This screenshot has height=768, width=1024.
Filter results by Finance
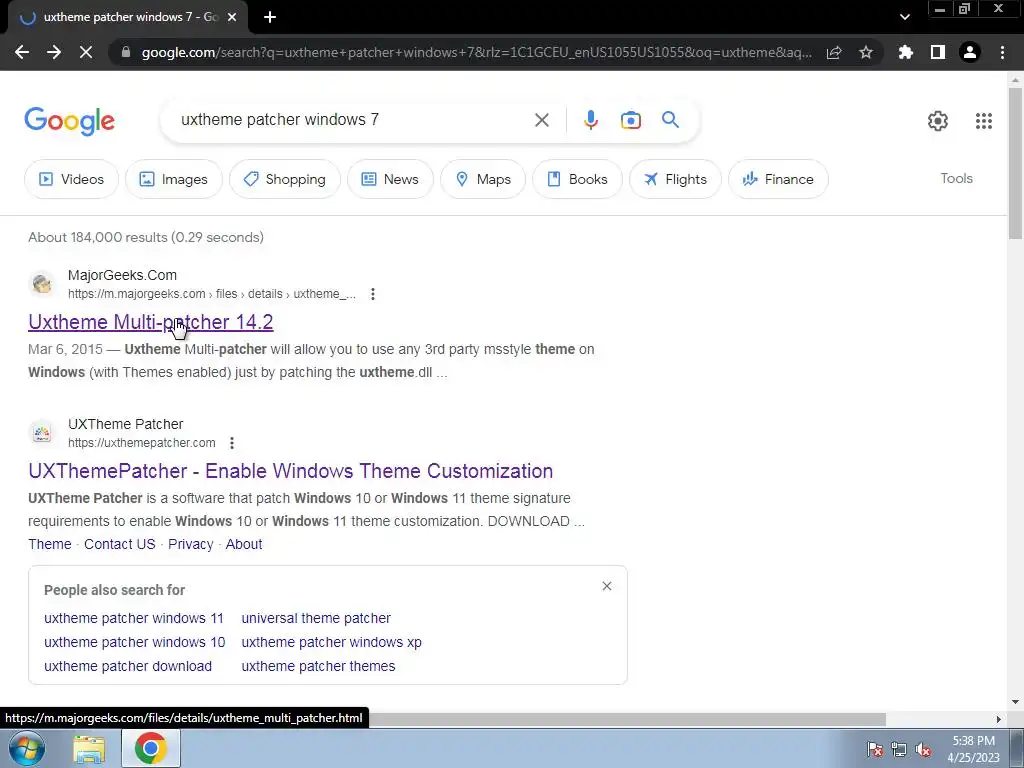click(x=778, y=179)
